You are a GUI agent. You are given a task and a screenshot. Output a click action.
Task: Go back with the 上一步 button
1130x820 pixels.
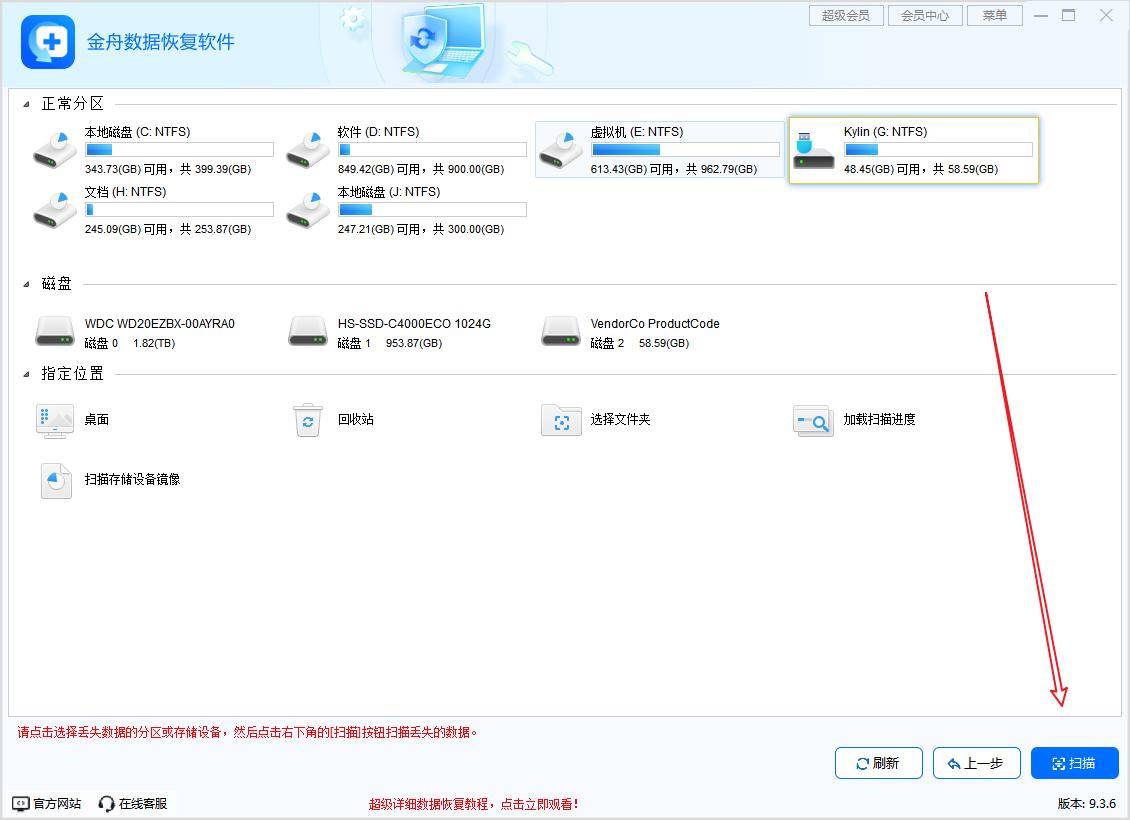point(975,763)
